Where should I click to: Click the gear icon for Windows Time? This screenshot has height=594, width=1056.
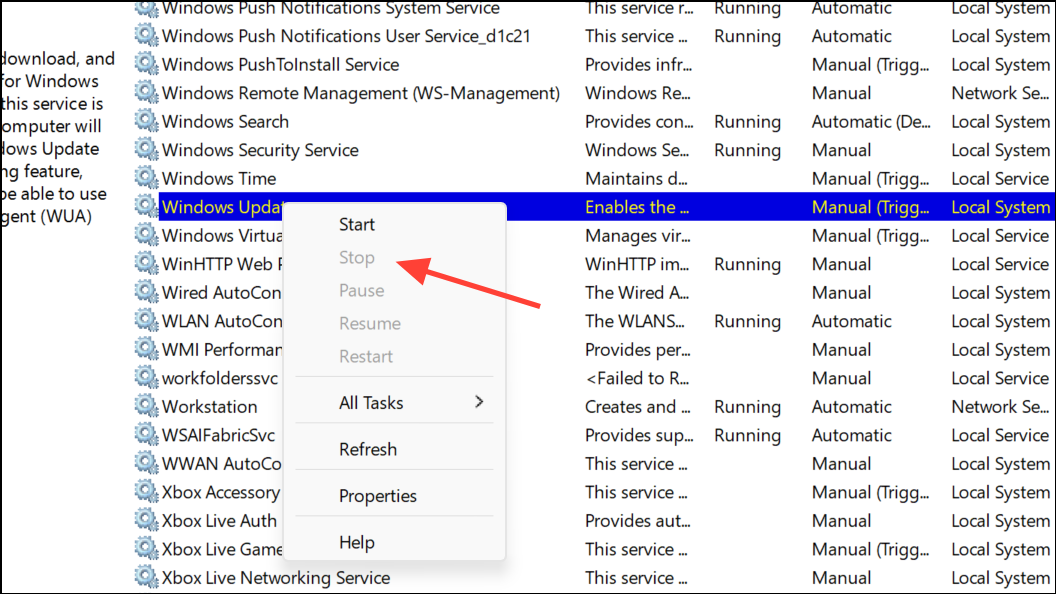point(146,178)
